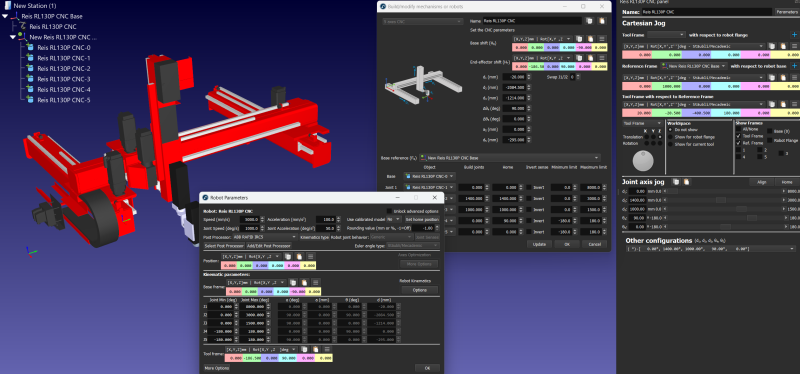
Task: Uncheck Tool Frame in Show Frames
Action: point(739,136)
